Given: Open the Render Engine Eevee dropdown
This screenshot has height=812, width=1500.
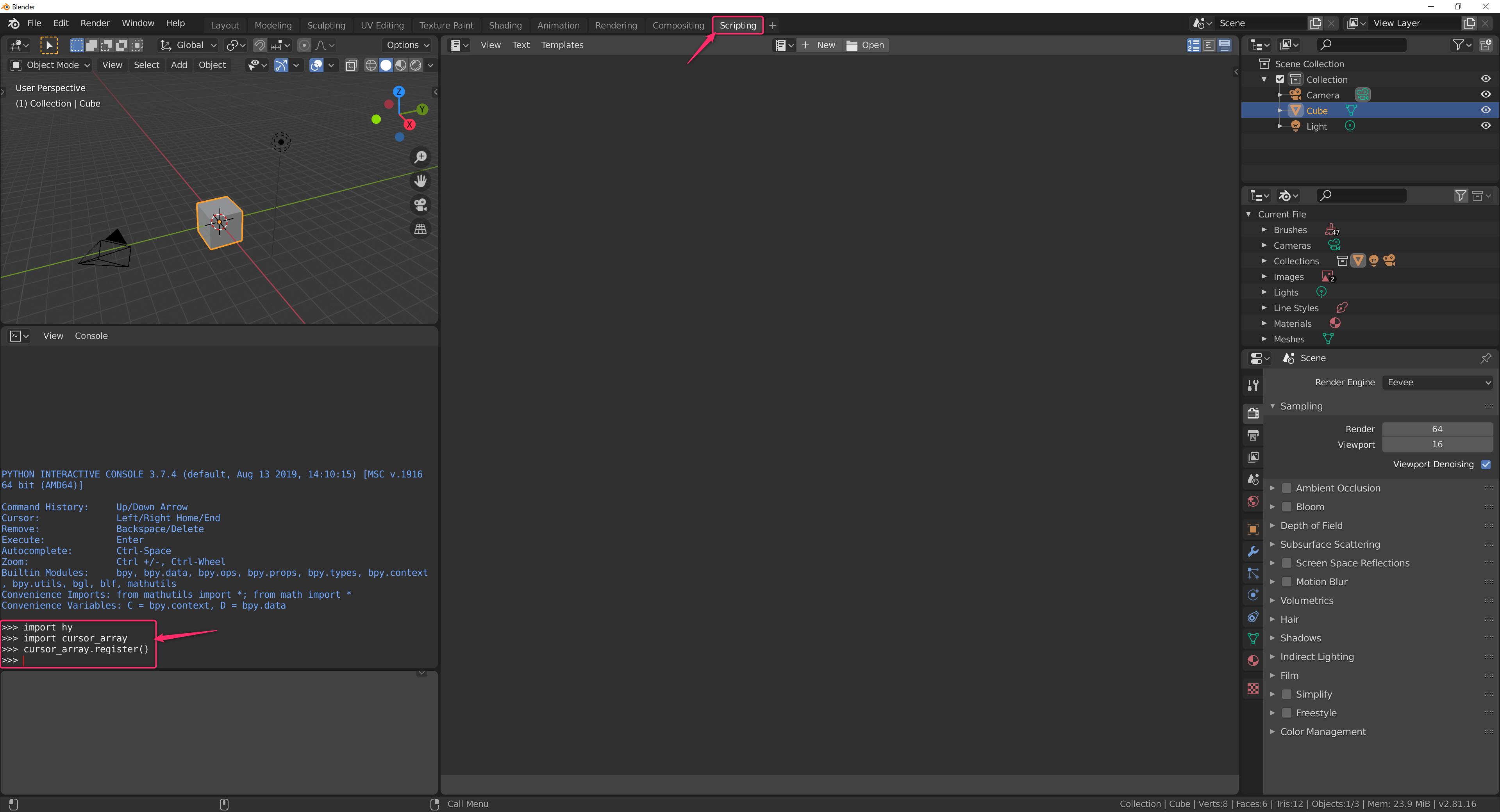Looking at the screenshot, I should [1437, 383].
